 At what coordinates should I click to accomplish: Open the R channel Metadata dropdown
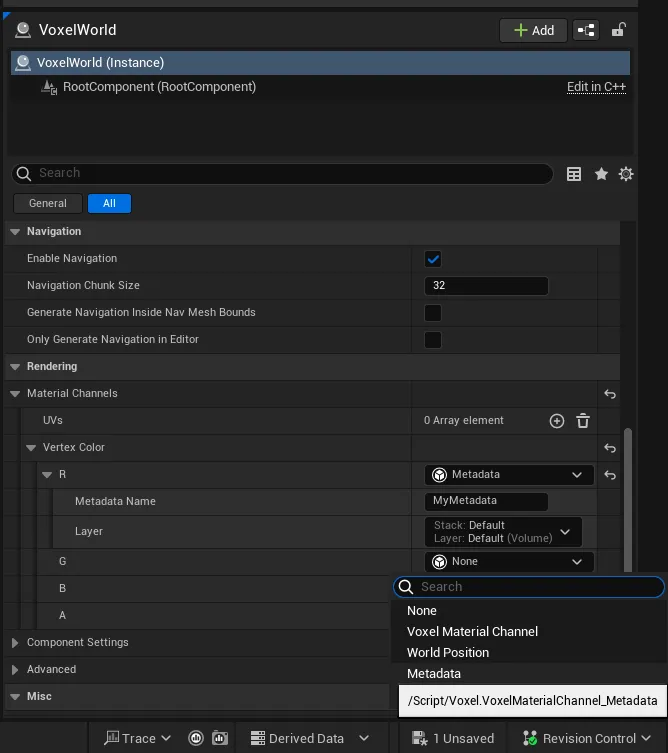pyautogui.click(x=508, y=475)
